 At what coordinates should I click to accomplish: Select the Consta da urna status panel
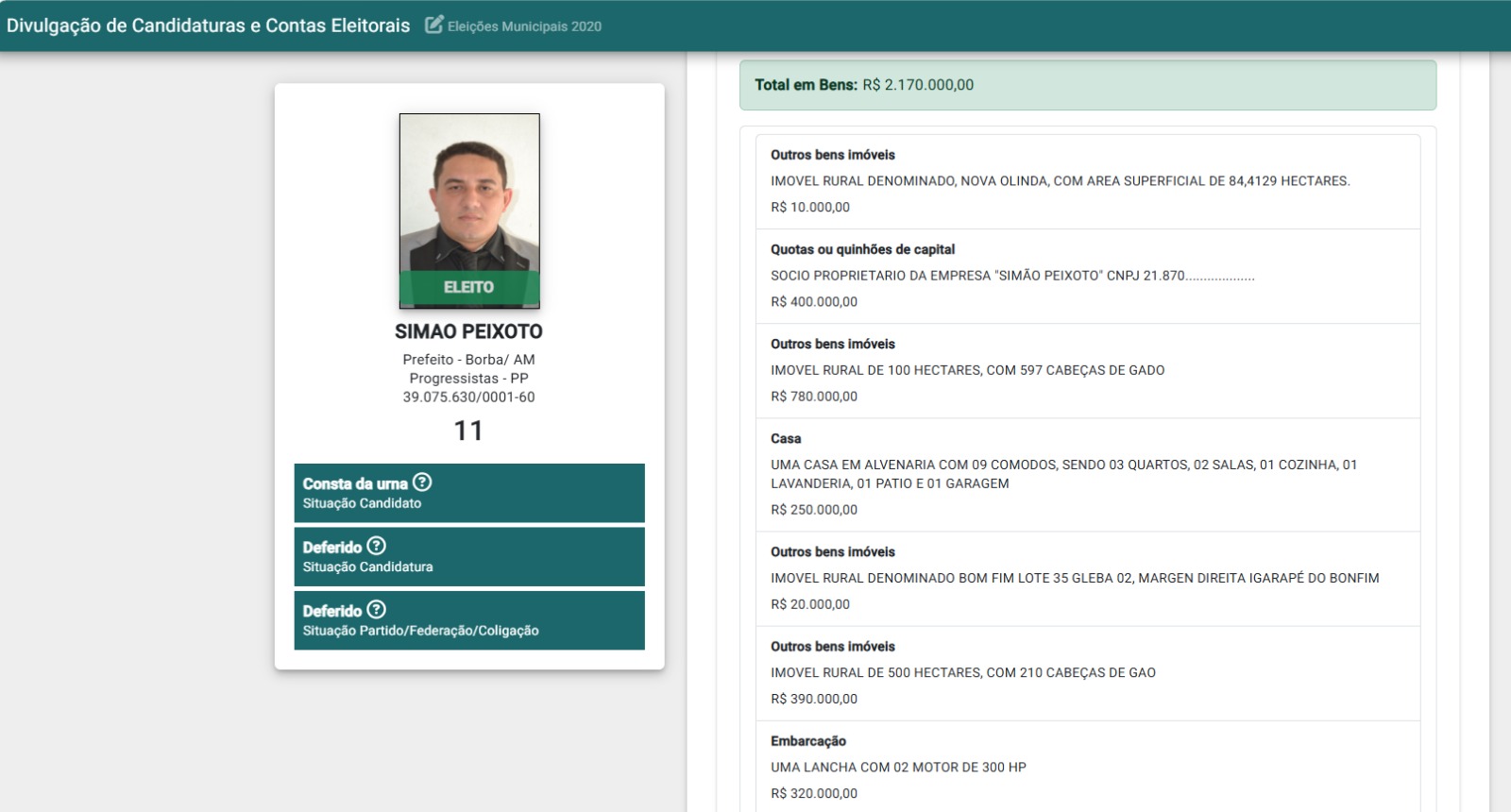(x=469, y=493)
